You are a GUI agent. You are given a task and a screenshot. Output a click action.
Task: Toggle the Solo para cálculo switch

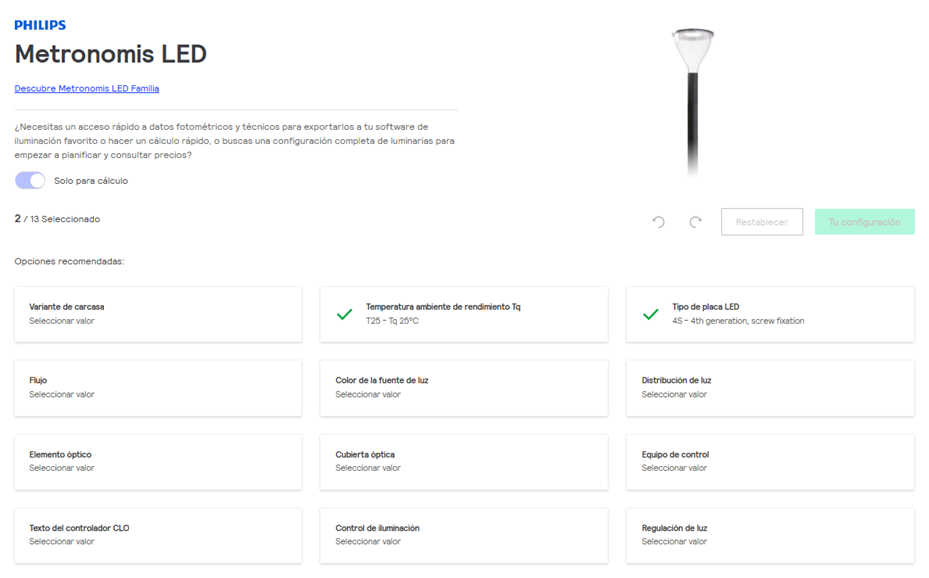[30, 181]
